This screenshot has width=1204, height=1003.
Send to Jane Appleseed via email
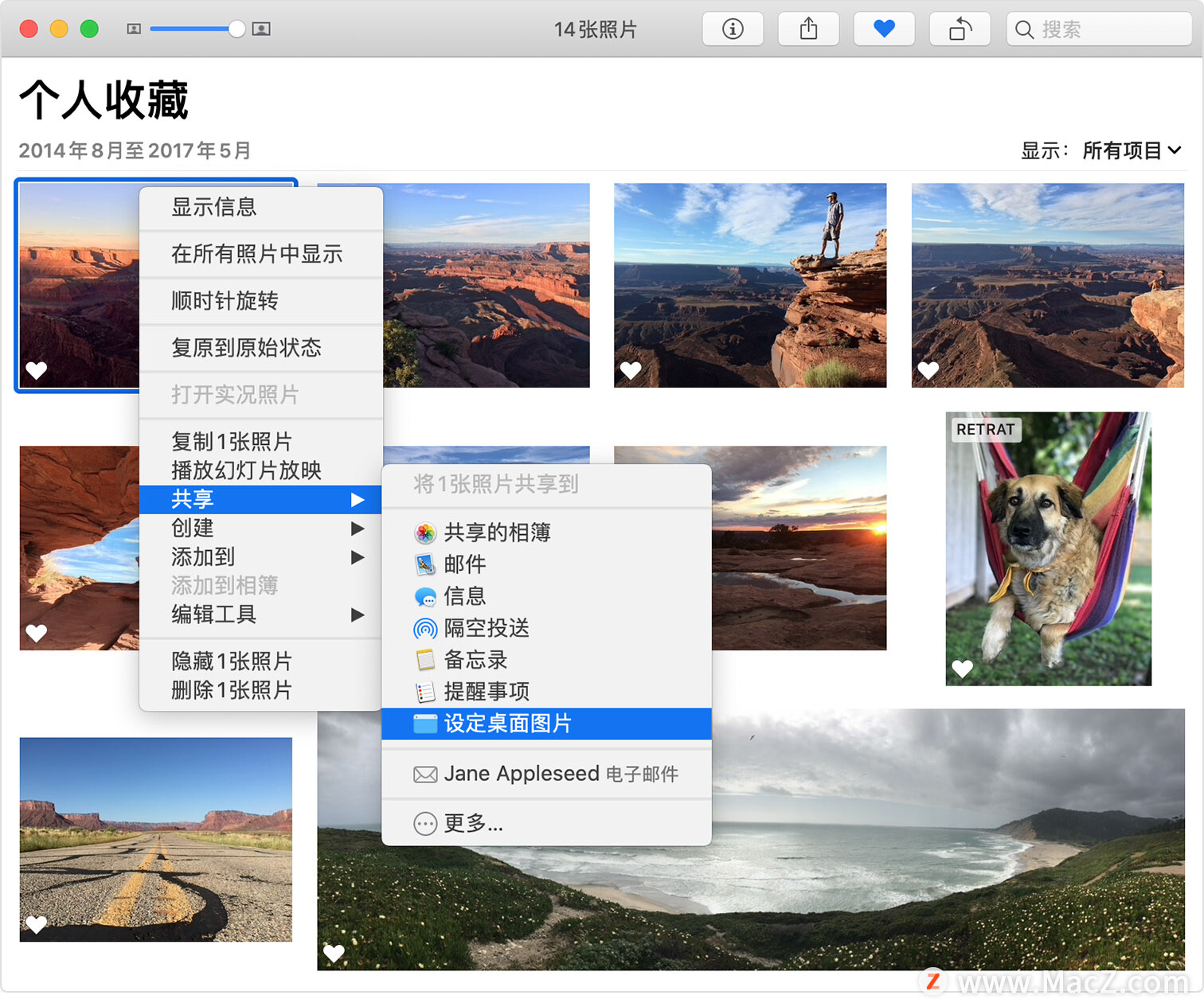[546, 773]
